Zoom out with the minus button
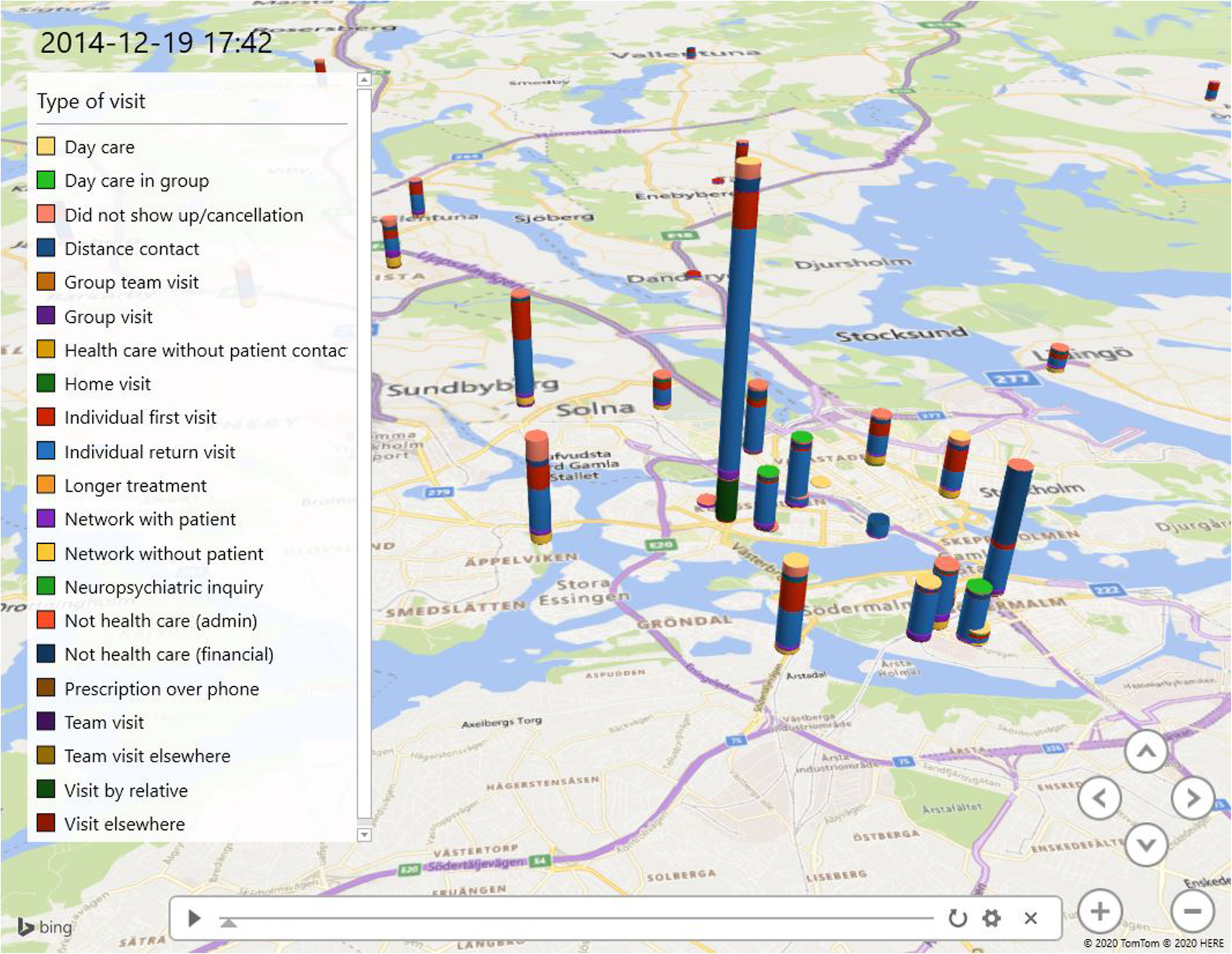The height and width of the screenshot is (954, 1232). click(1193, 912)
